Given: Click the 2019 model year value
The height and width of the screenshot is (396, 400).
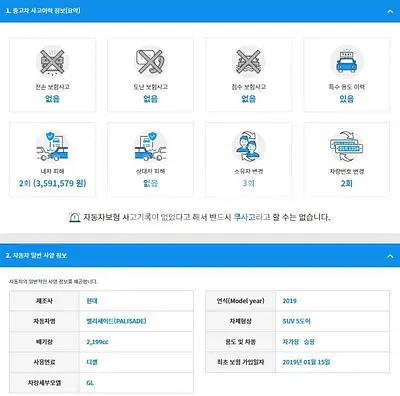Looking at the screenshot, I should (x=289, y=301).
